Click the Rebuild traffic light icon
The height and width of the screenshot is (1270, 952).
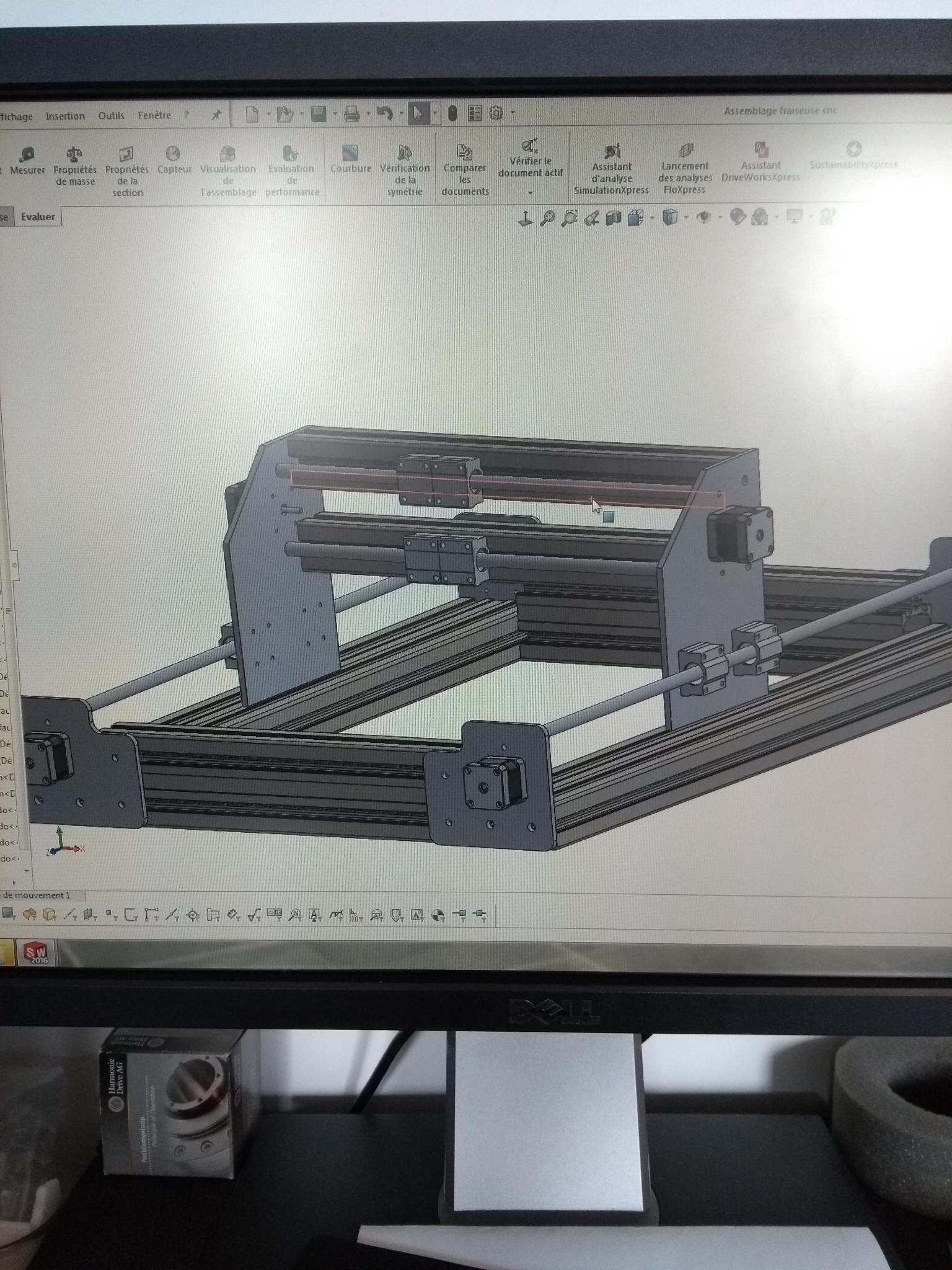tap(452, 113)
